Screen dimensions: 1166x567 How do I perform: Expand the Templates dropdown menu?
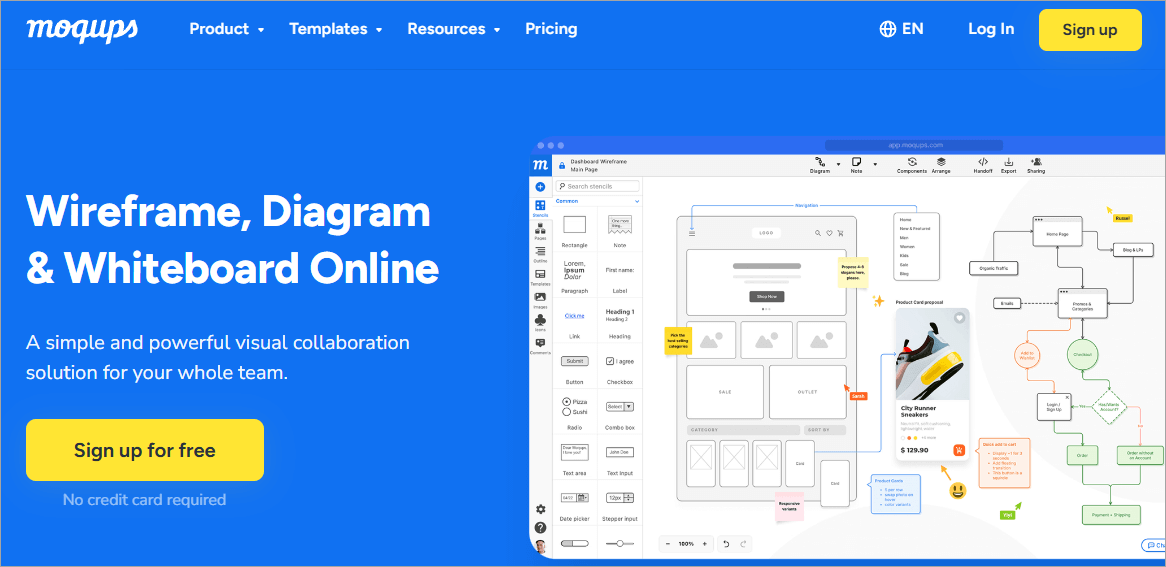336,29
